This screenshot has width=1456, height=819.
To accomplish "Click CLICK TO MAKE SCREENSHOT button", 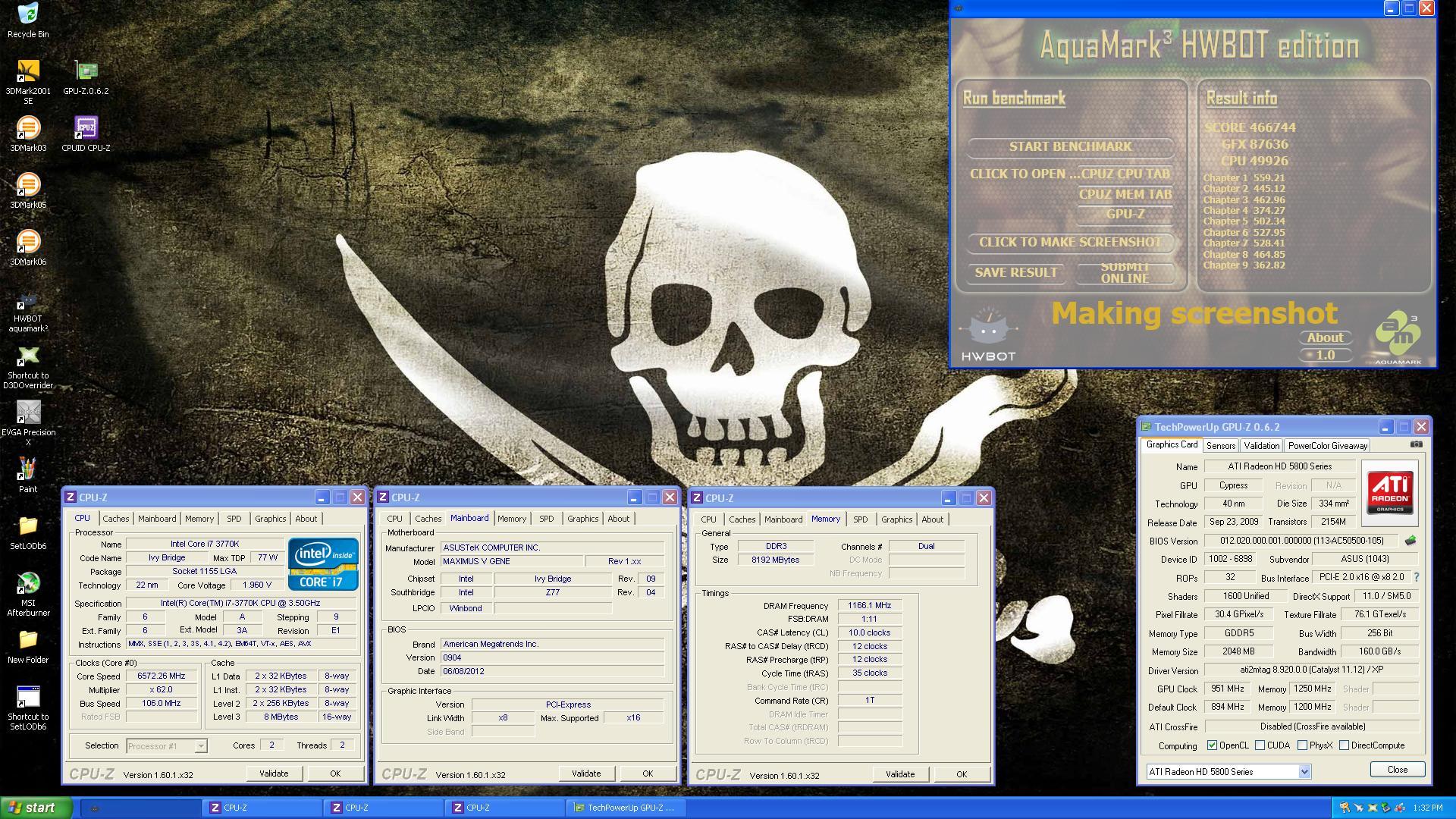I will coord(1070,242).
